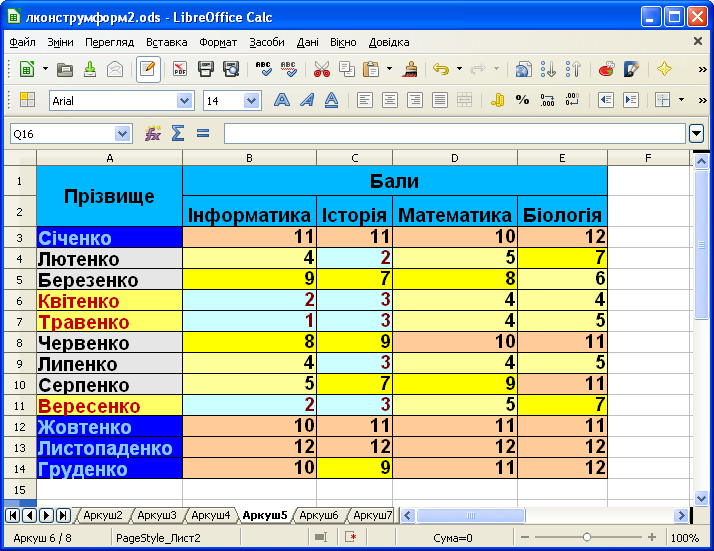Screen dimensions: 714x551
Task: Click the Sort Ascending icon
Action: [548, 69]
